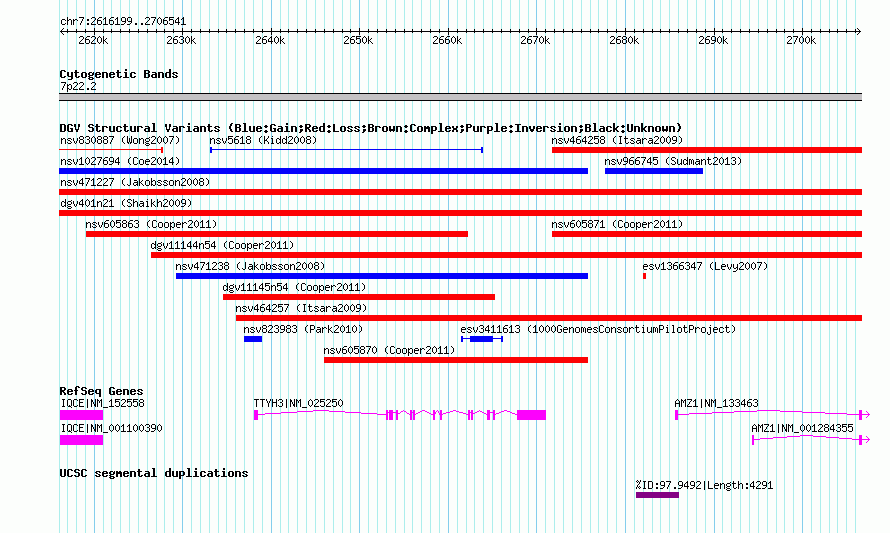Open the nsv605871 (Cooper2011) label

[x=617, y=224]
